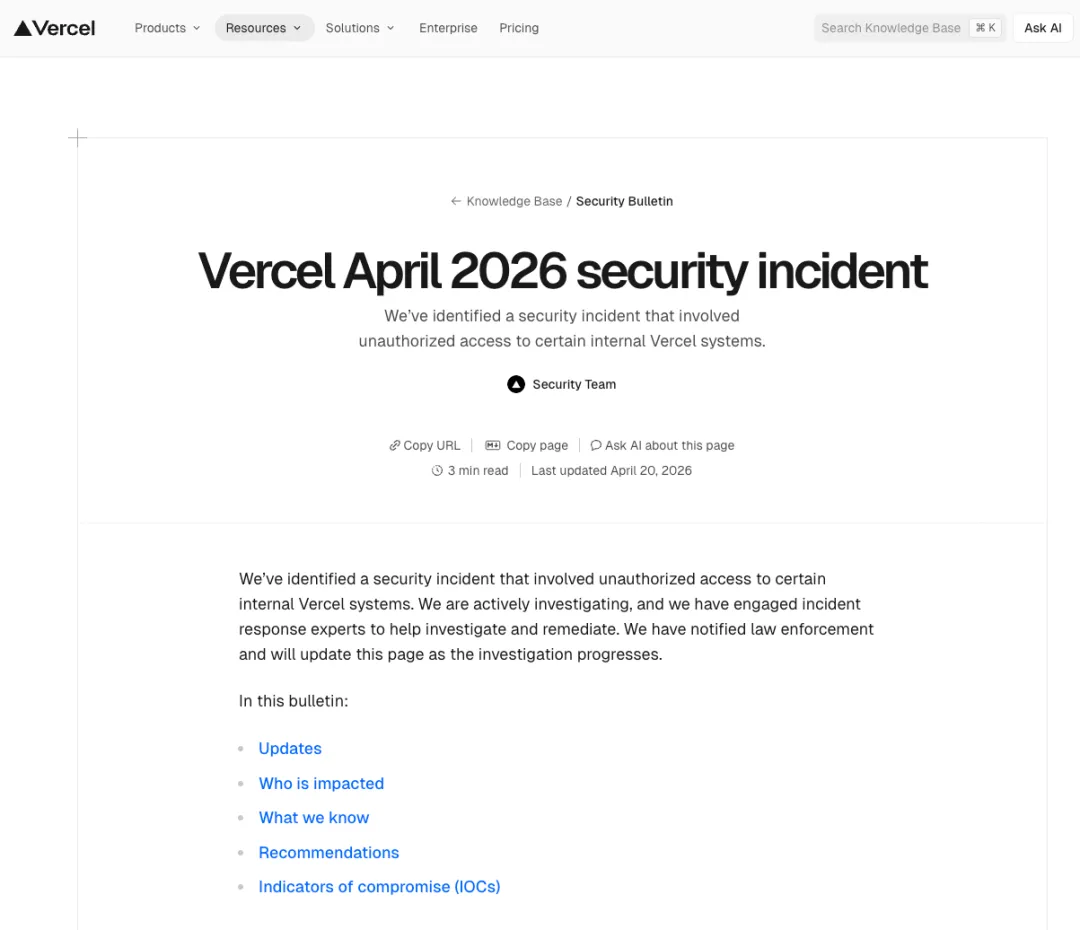Click the back arrow beside Knowledge Base
This screenshot has width=1080, height=930.
(x=456, y=201)
